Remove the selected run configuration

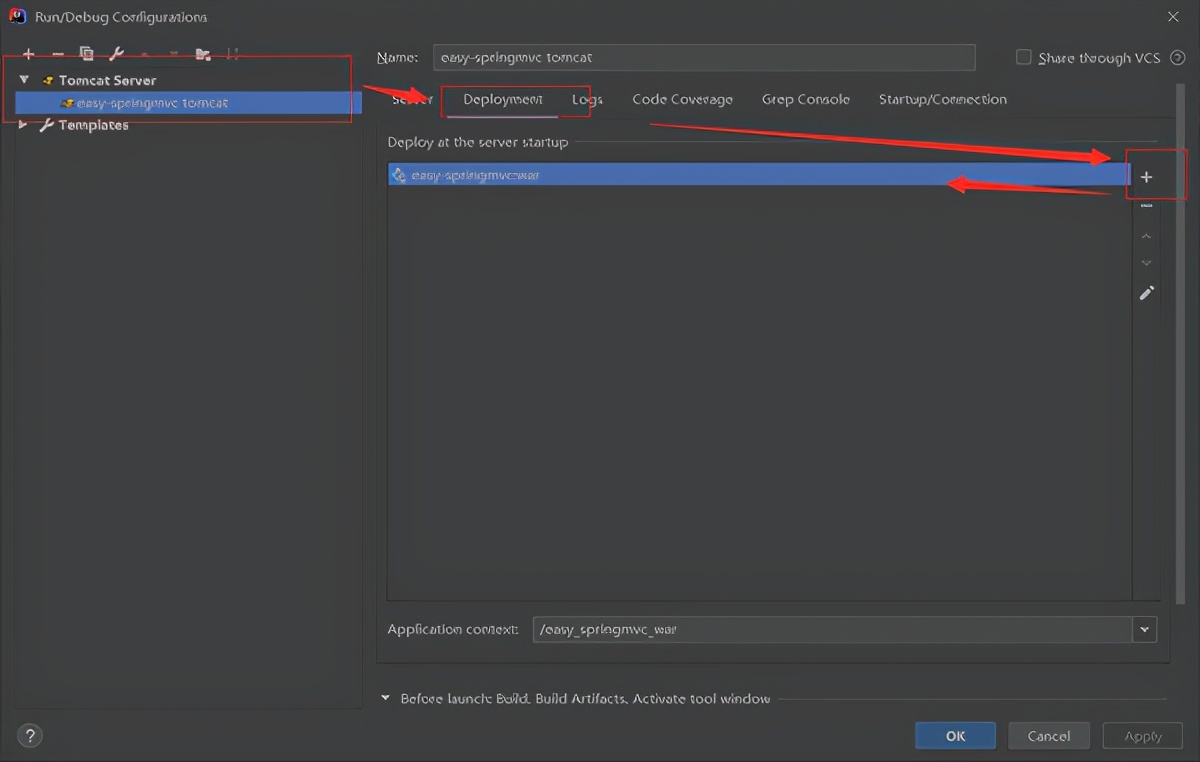[57, 54]
